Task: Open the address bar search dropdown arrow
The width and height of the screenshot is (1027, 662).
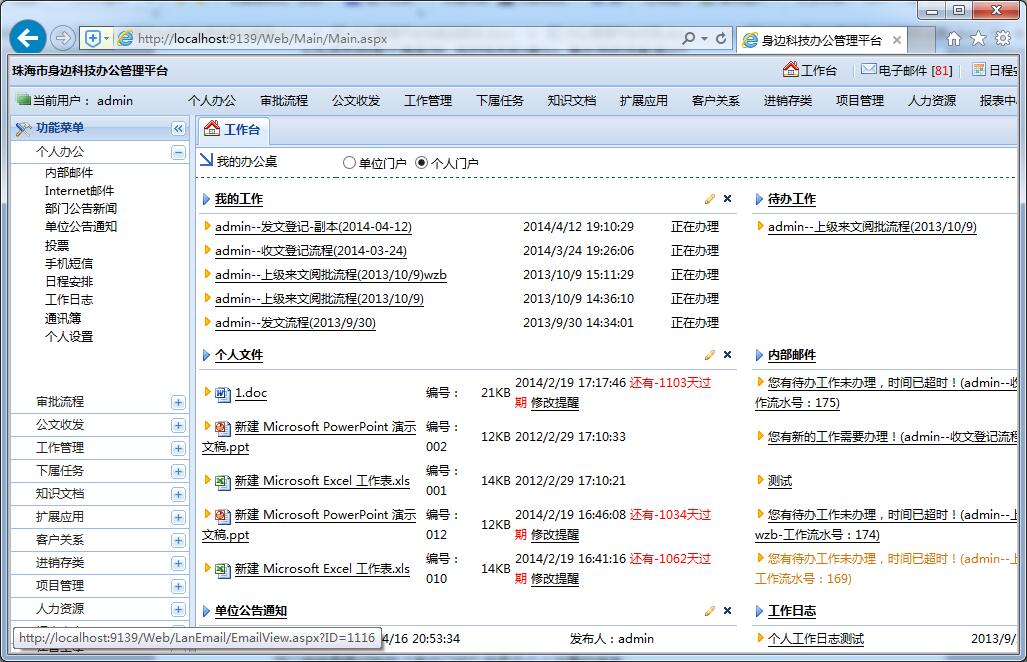Action: [x=704, y=39]
